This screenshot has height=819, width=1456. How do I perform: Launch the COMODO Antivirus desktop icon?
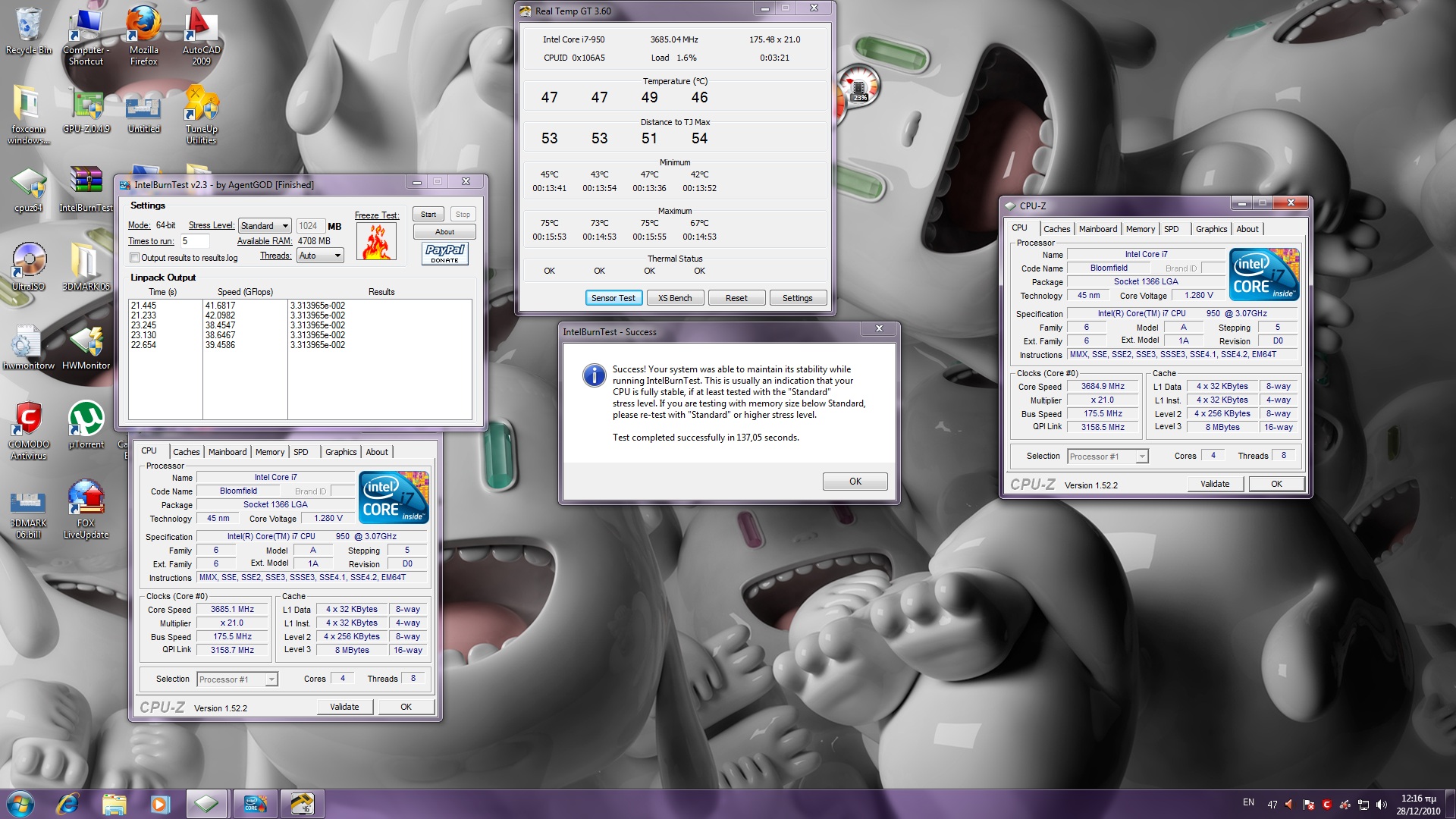click(x=29, y=430)
